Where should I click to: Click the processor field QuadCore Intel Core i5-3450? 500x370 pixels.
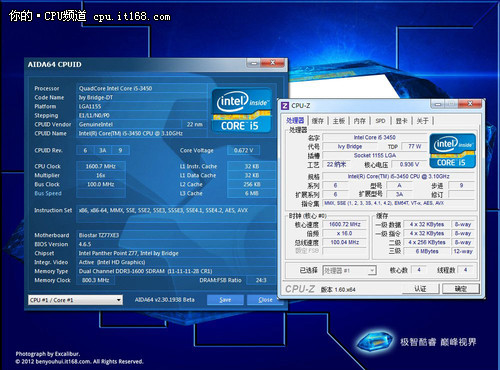[x=142, y=88]
